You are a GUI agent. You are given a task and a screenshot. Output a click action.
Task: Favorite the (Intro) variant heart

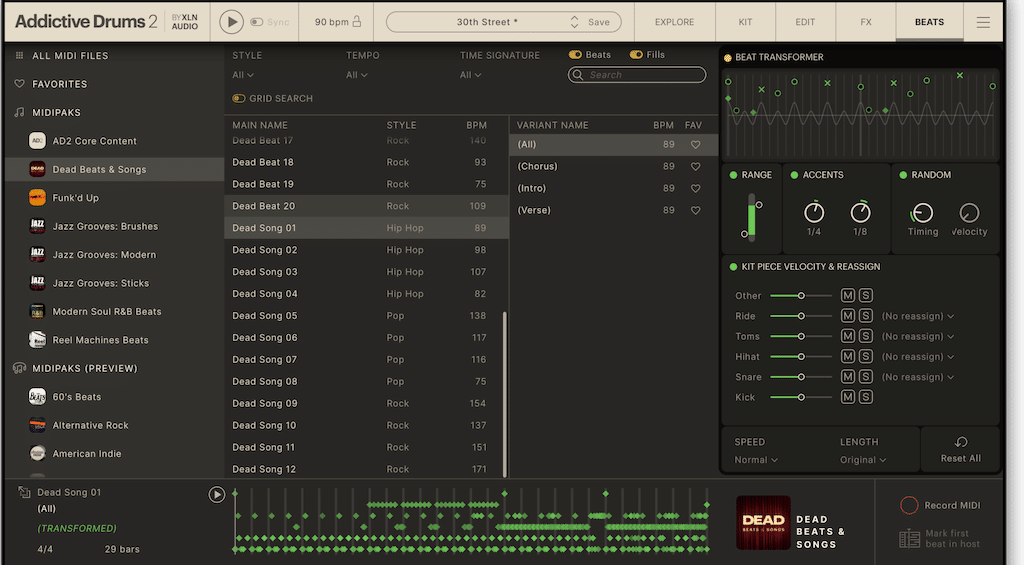696,189
